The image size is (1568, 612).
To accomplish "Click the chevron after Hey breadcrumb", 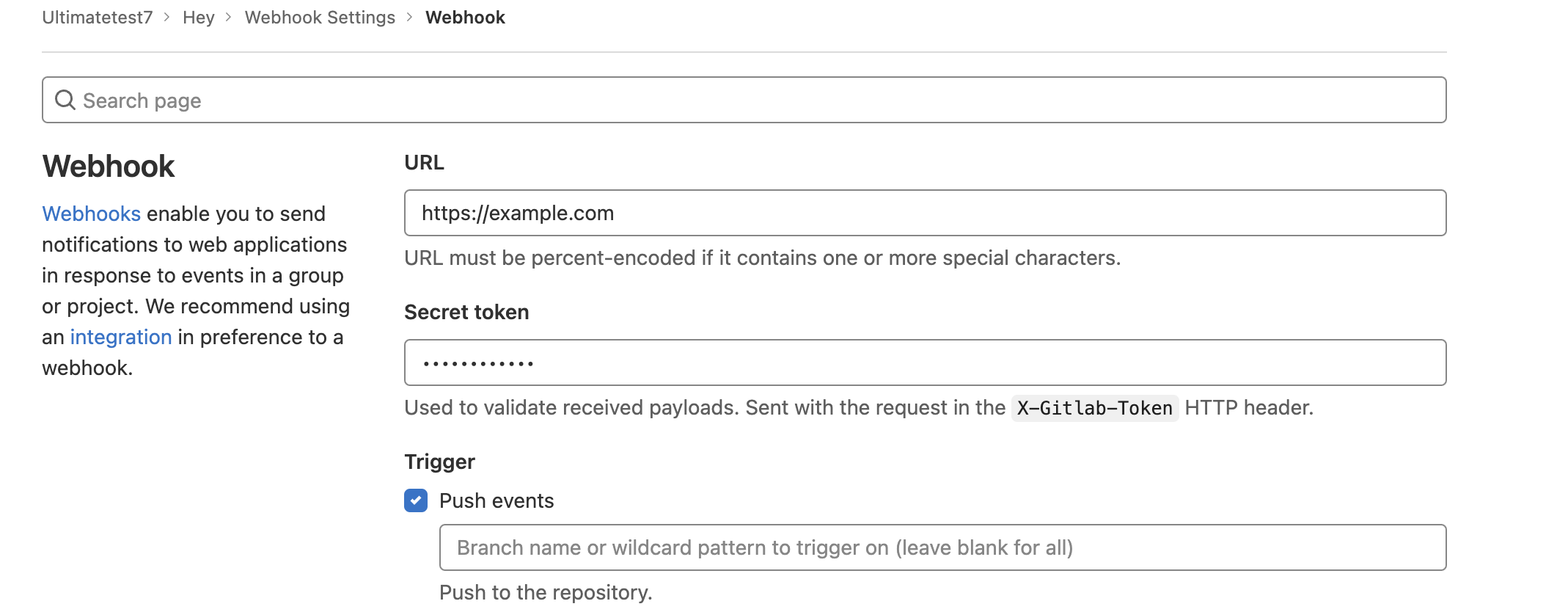I will coord(229,17).
